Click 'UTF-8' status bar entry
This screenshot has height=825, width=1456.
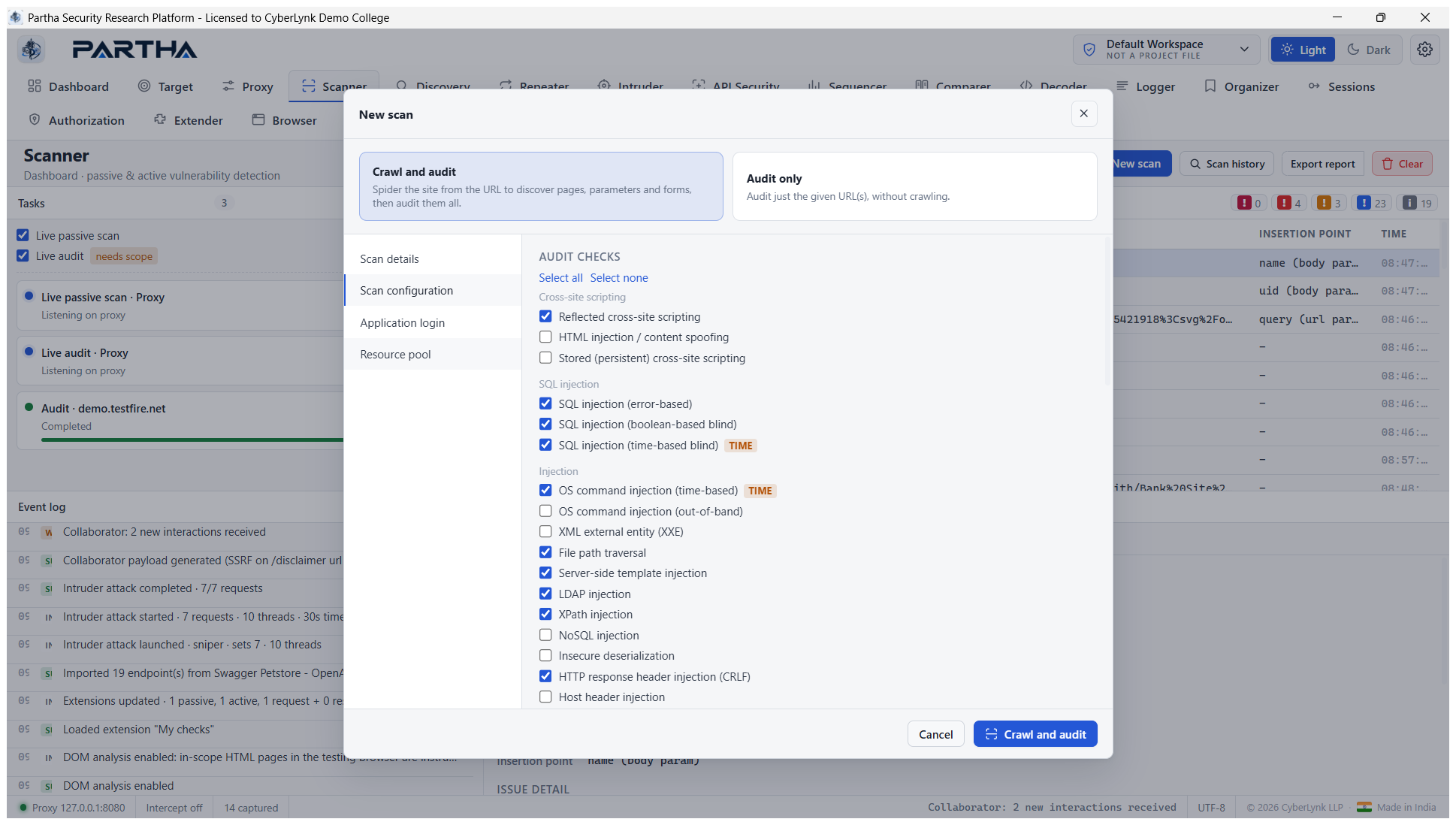coord(1211,808)
